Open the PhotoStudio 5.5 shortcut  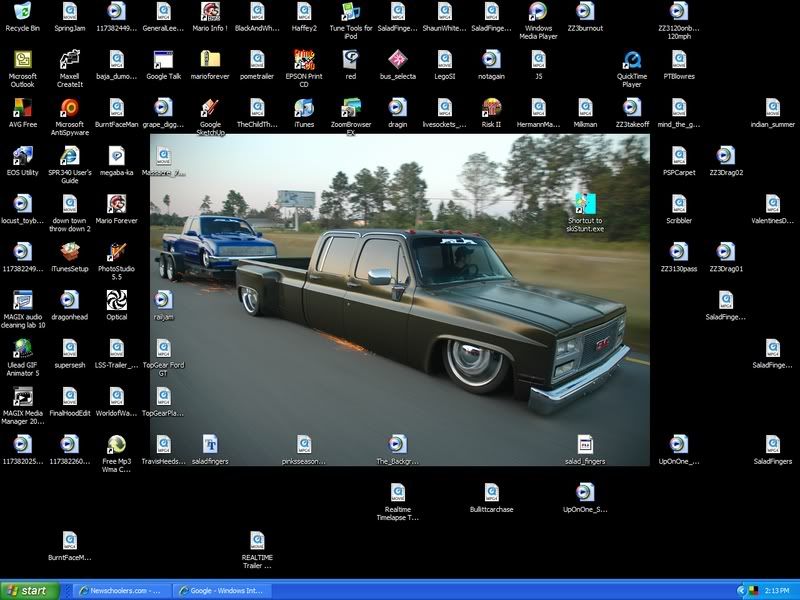[x=116, y=252]
